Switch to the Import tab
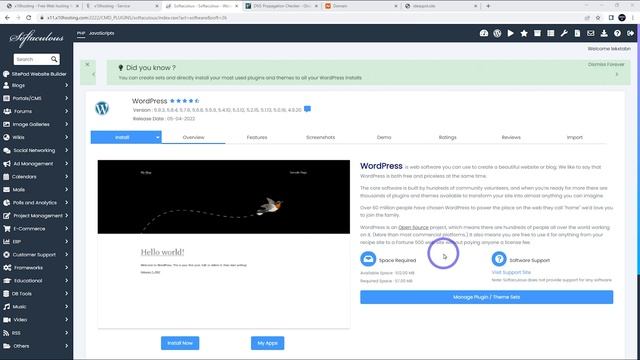This screenshot has width=640, height=360. click(x=575, y=138)
